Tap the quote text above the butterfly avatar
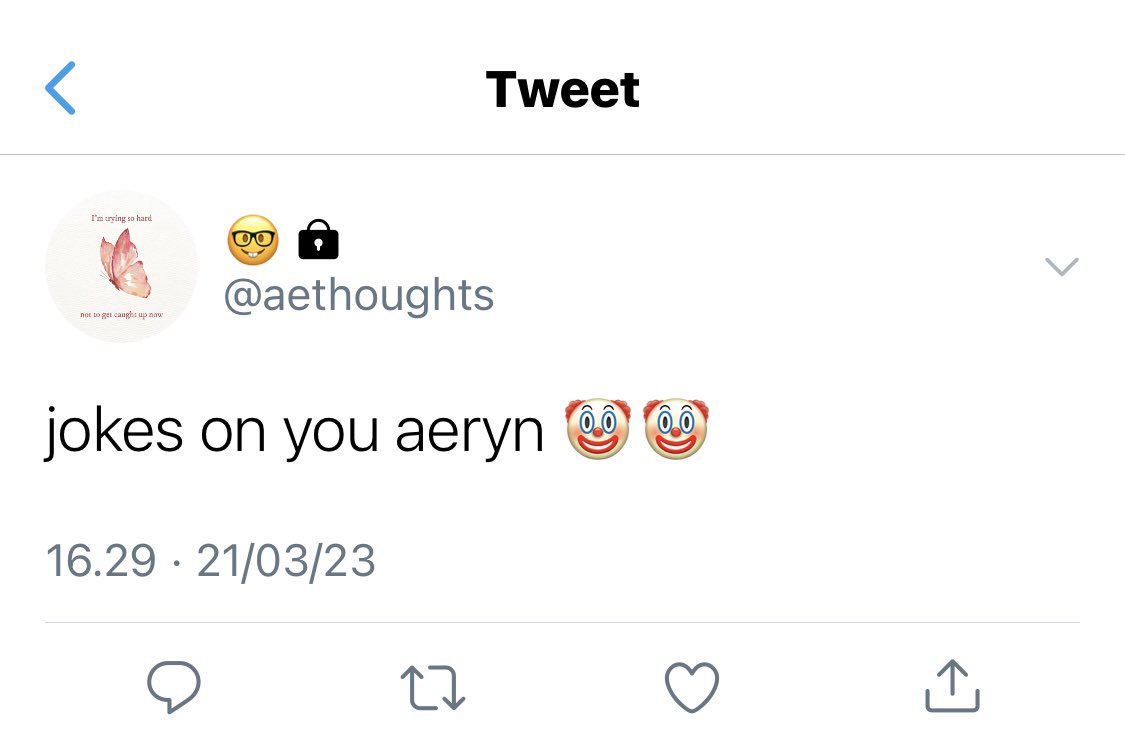 121,217
